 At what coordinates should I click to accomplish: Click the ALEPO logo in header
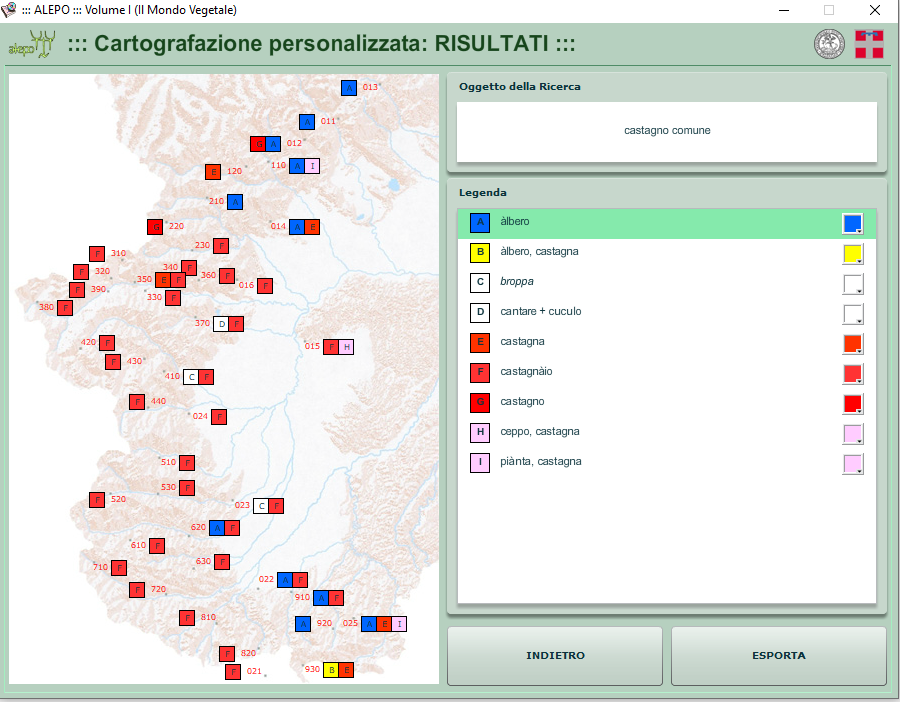(31, 45)
